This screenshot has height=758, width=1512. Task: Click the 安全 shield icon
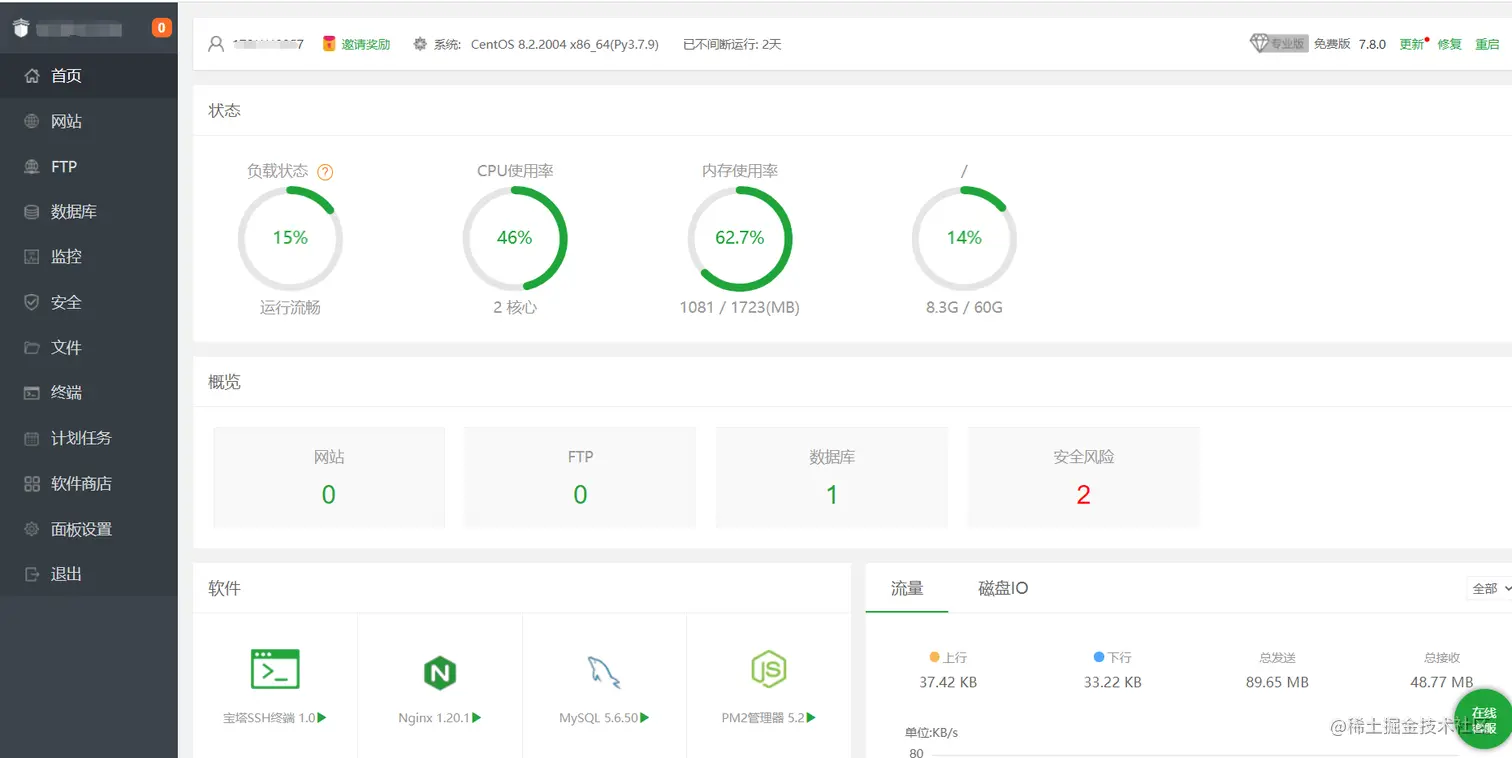(x=32, y=302)
